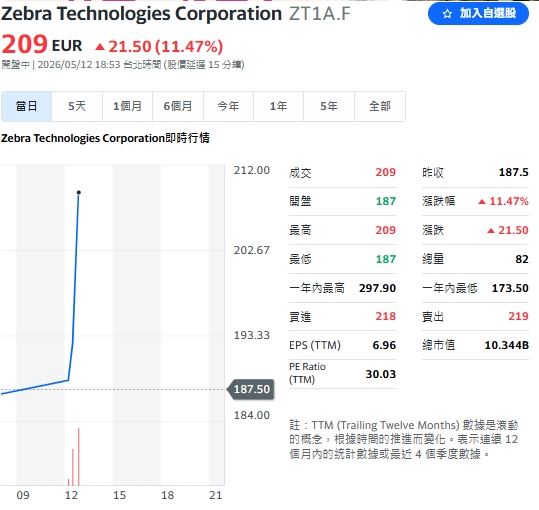The width and height of the screenshot is (539, 510).
Task: Click the Zebra Technologies Corporation title
Action: pos(141,14)
